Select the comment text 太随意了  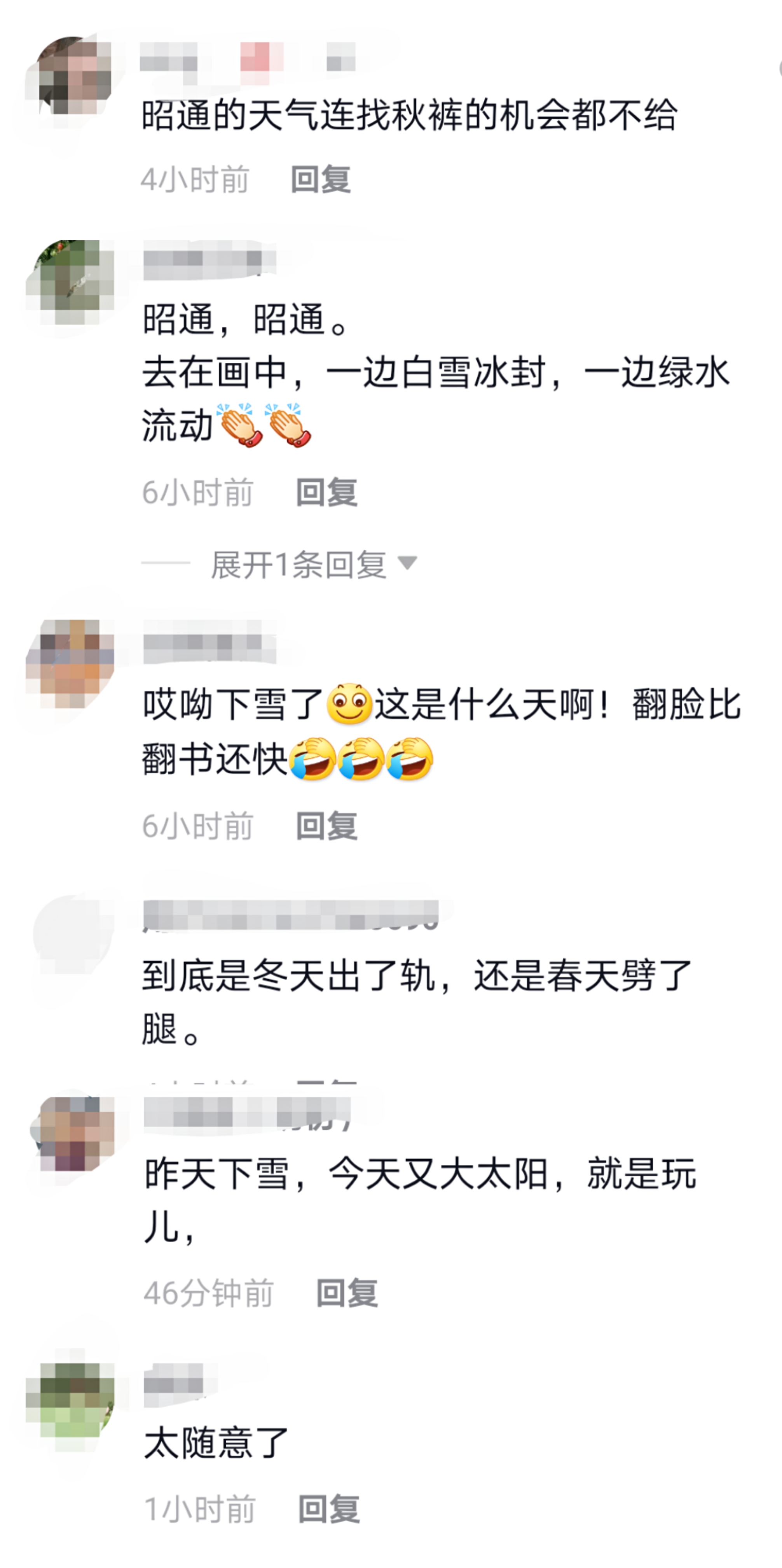click(215, 1443)
